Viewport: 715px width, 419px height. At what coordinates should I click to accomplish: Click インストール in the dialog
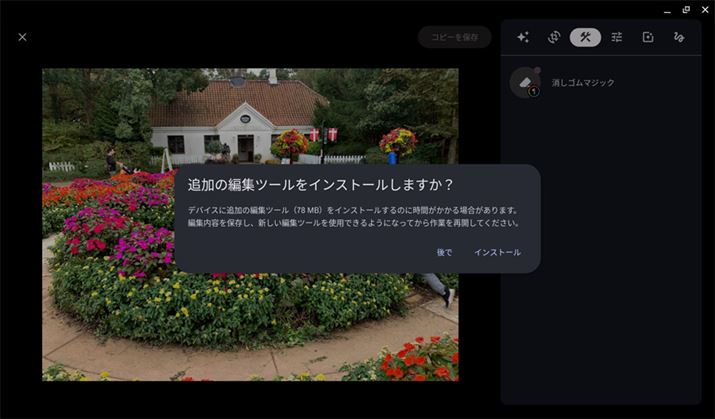(x=497, y=252)
